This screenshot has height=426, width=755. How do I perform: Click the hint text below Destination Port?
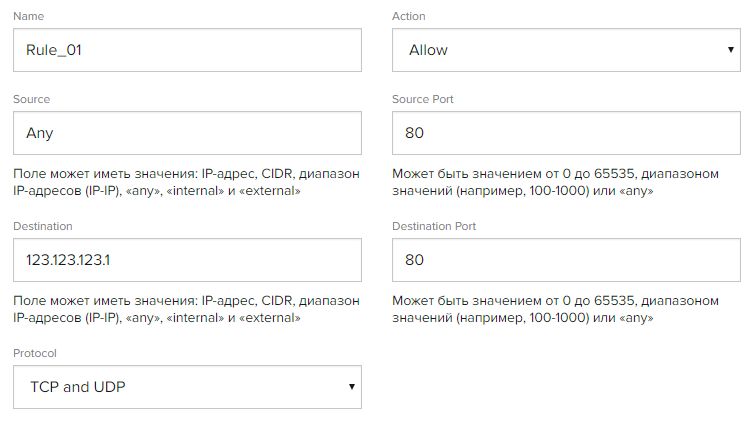point(555,308)
